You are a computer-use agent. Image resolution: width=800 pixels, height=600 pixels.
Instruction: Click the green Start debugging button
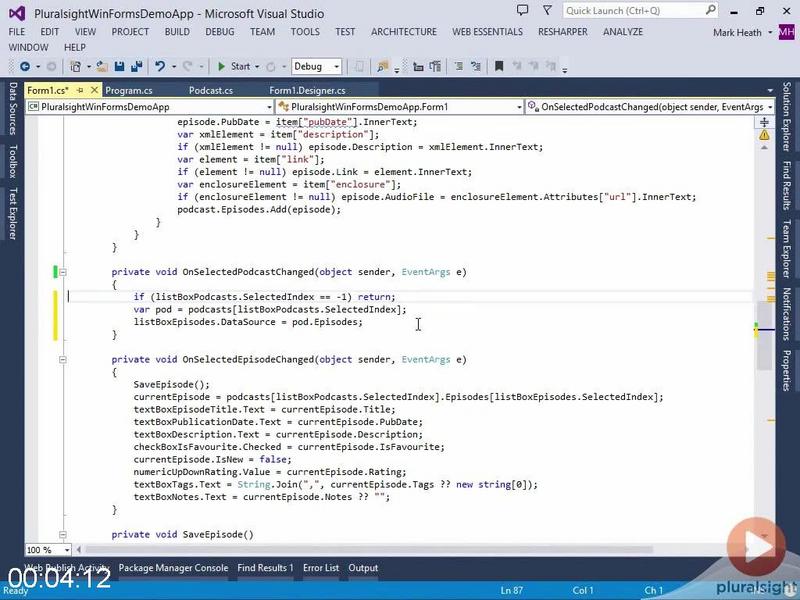pyautogui.click(x=235, y=66)
